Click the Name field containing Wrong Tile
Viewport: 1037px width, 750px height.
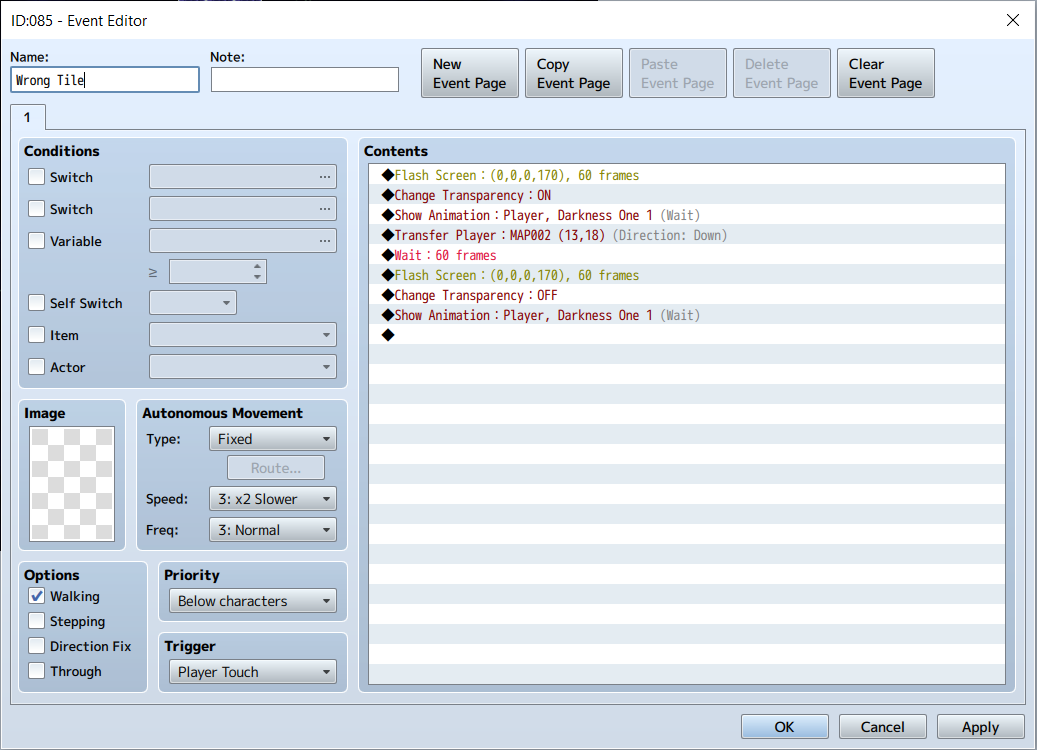pos(105,80)
